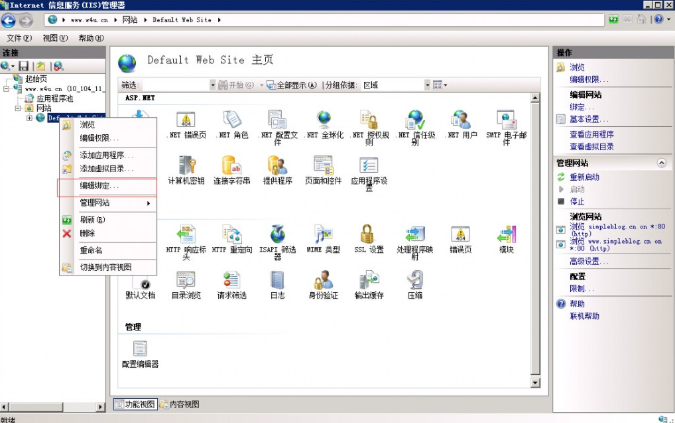Click the back navigation arrow button
Viewport: 675px width, 423px height.
click(8, 20)
